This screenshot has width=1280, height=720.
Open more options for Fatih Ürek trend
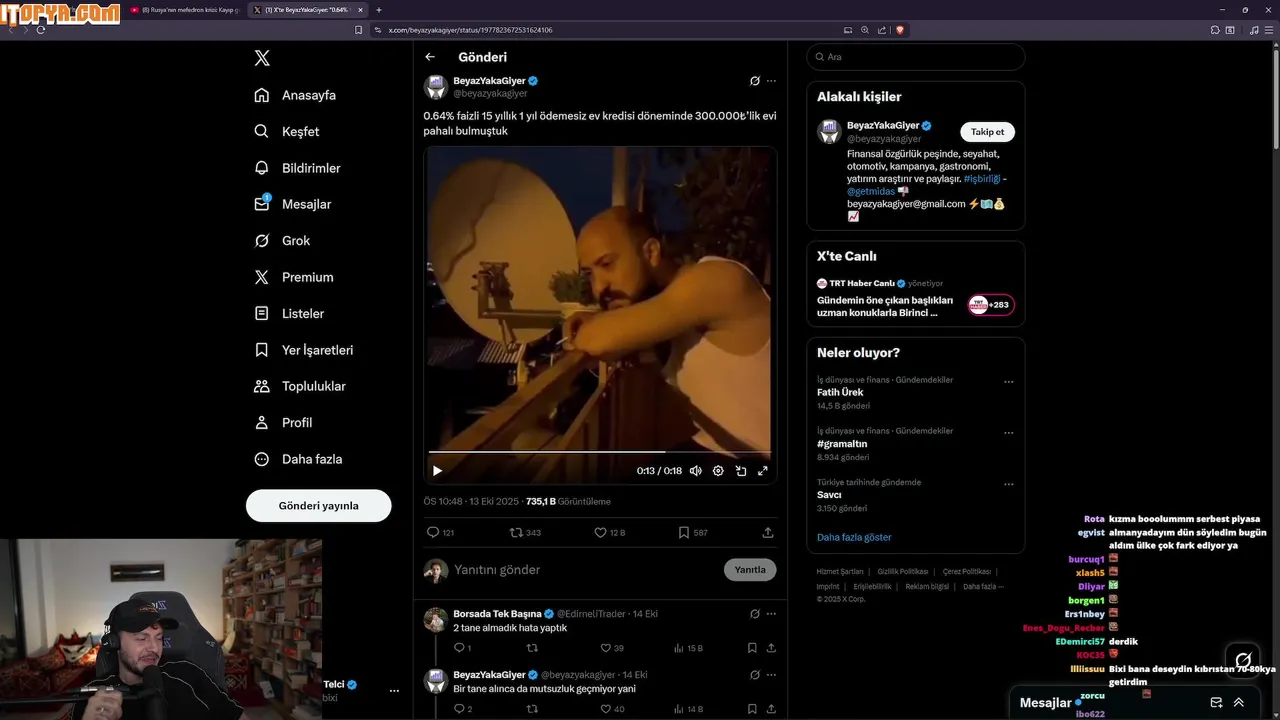click(x=1009, y=382)
